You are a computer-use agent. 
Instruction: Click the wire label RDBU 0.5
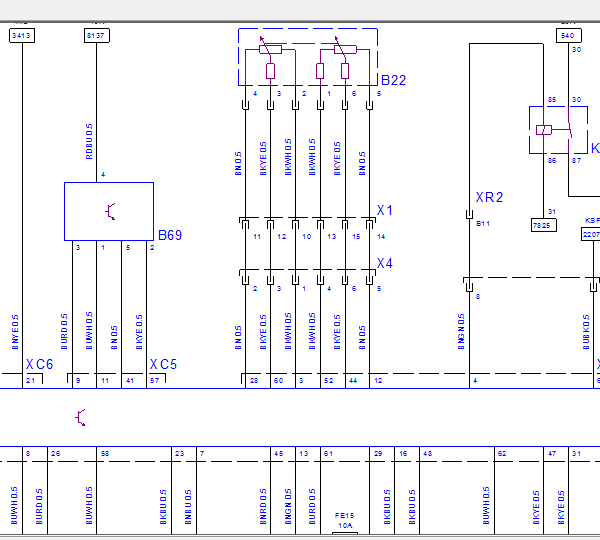pos(89,141)
